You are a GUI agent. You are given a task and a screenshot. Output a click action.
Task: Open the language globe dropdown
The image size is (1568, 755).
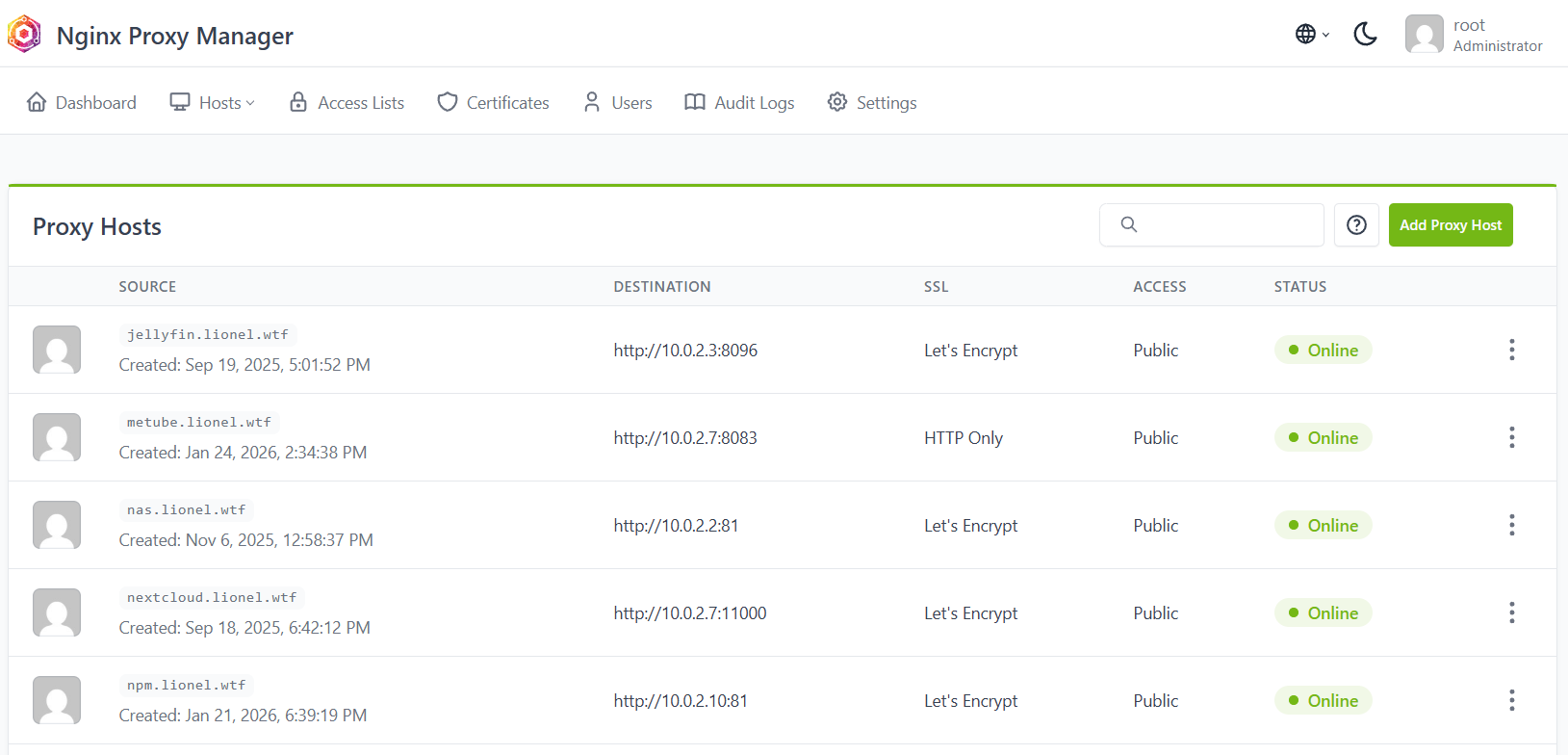pyautogui.click(x=1311, y=35)
